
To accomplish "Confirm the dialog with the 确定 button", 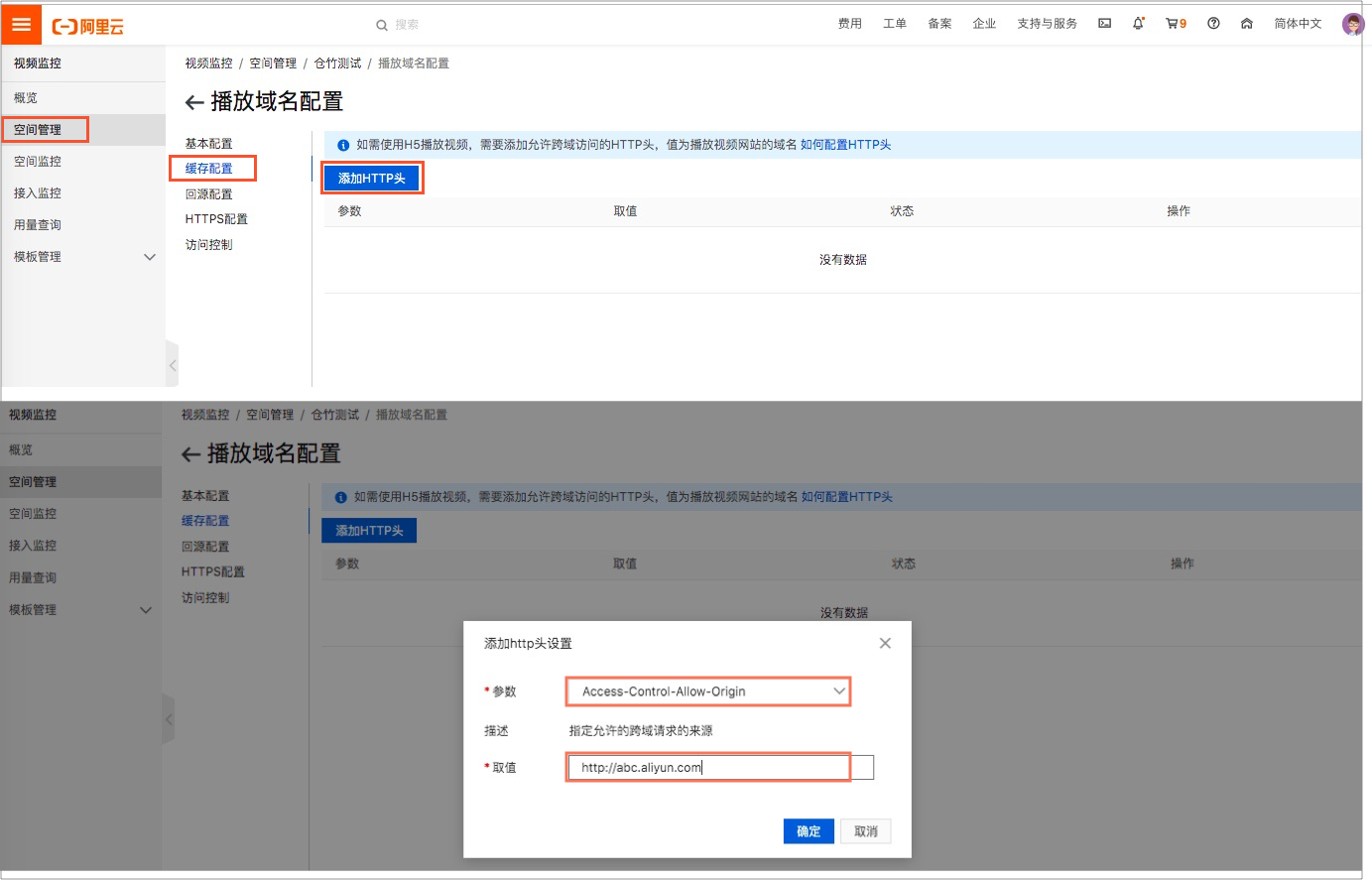I will pos(809,831).
